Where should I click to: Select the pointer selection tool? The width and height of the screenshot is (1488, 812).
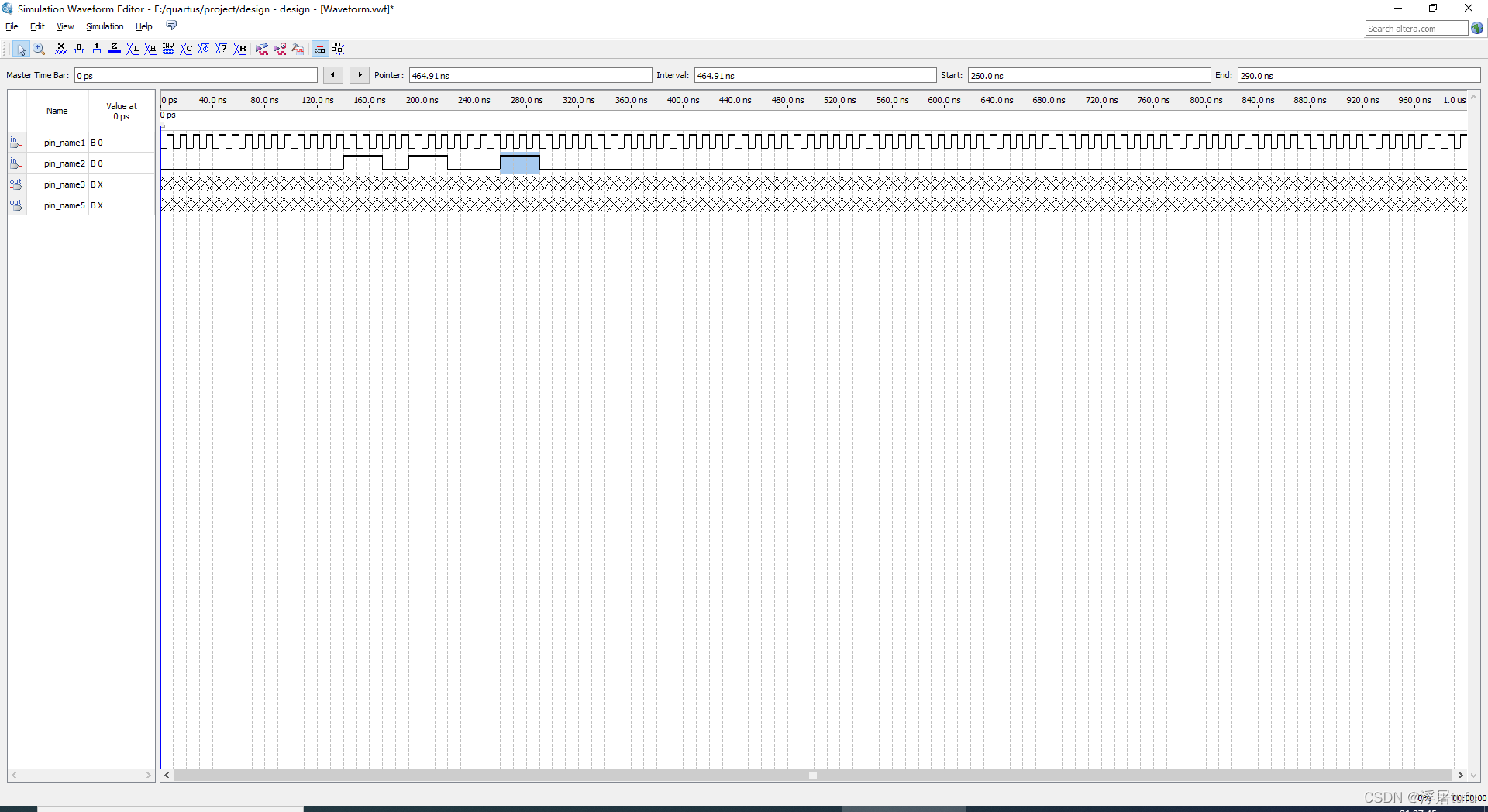[x=21, y=49]
